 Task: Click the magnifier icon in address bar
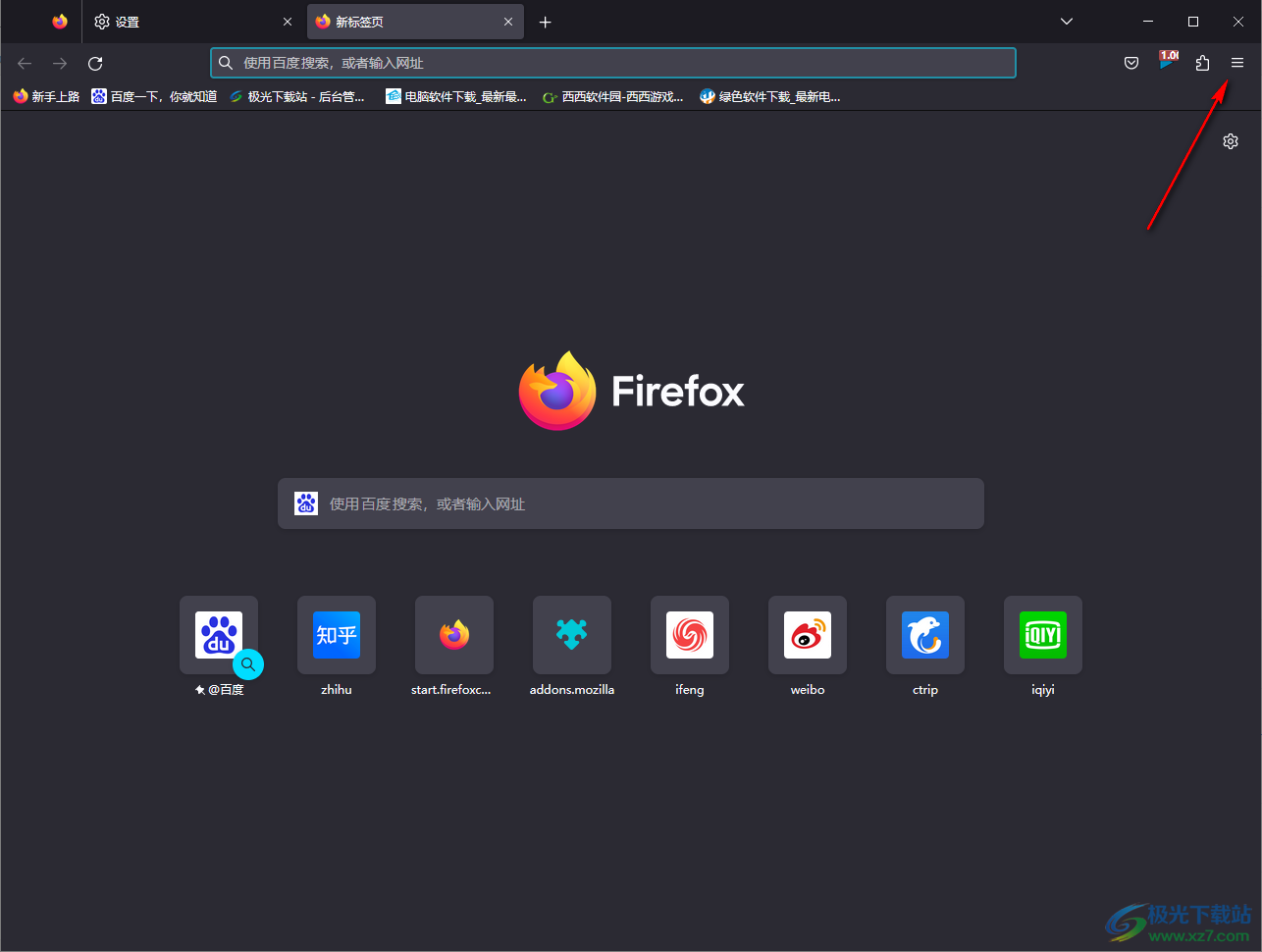(226, 63)
